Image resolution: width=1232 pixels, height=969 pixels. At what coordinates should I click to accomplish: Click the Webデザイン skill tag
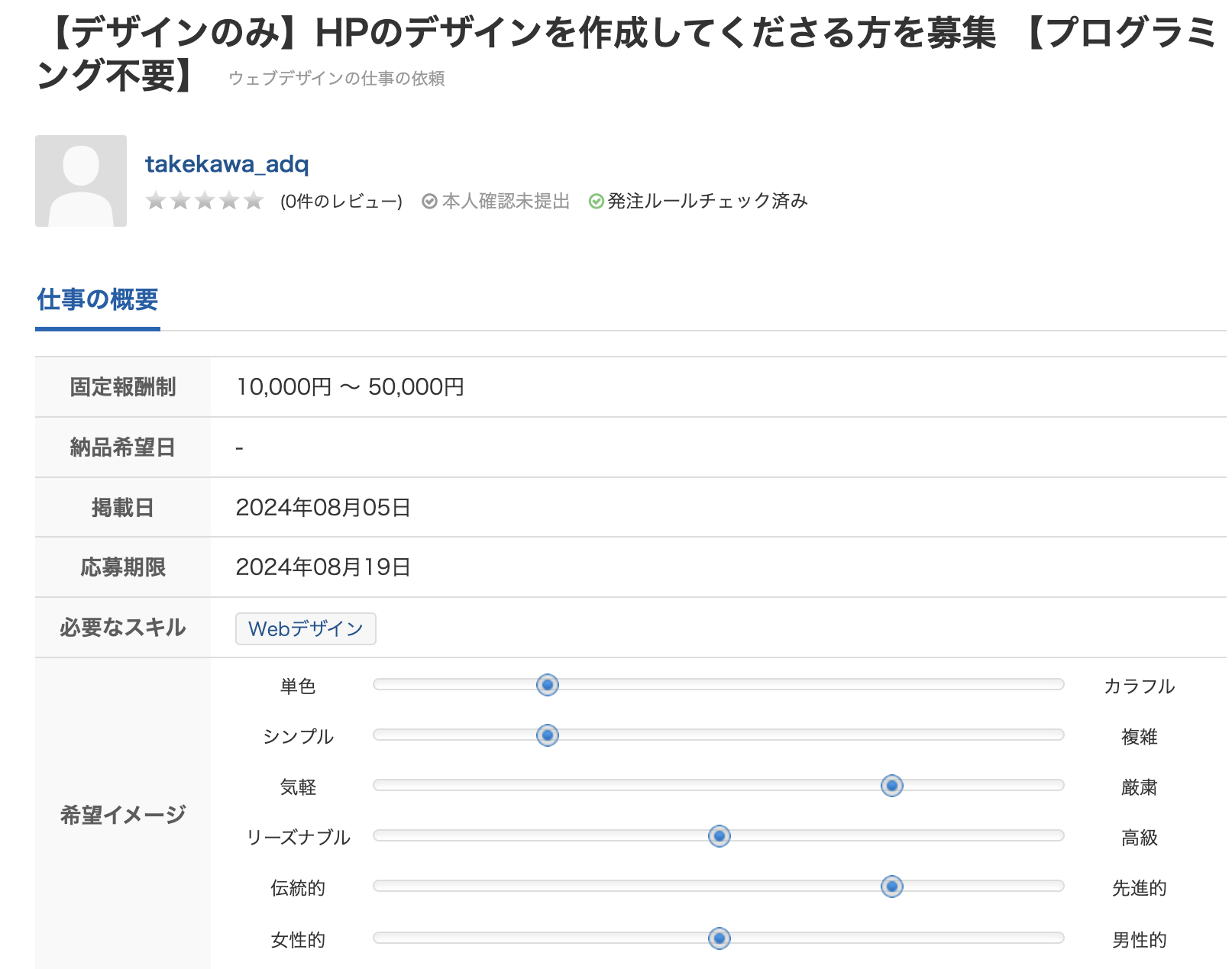point(306,628)
